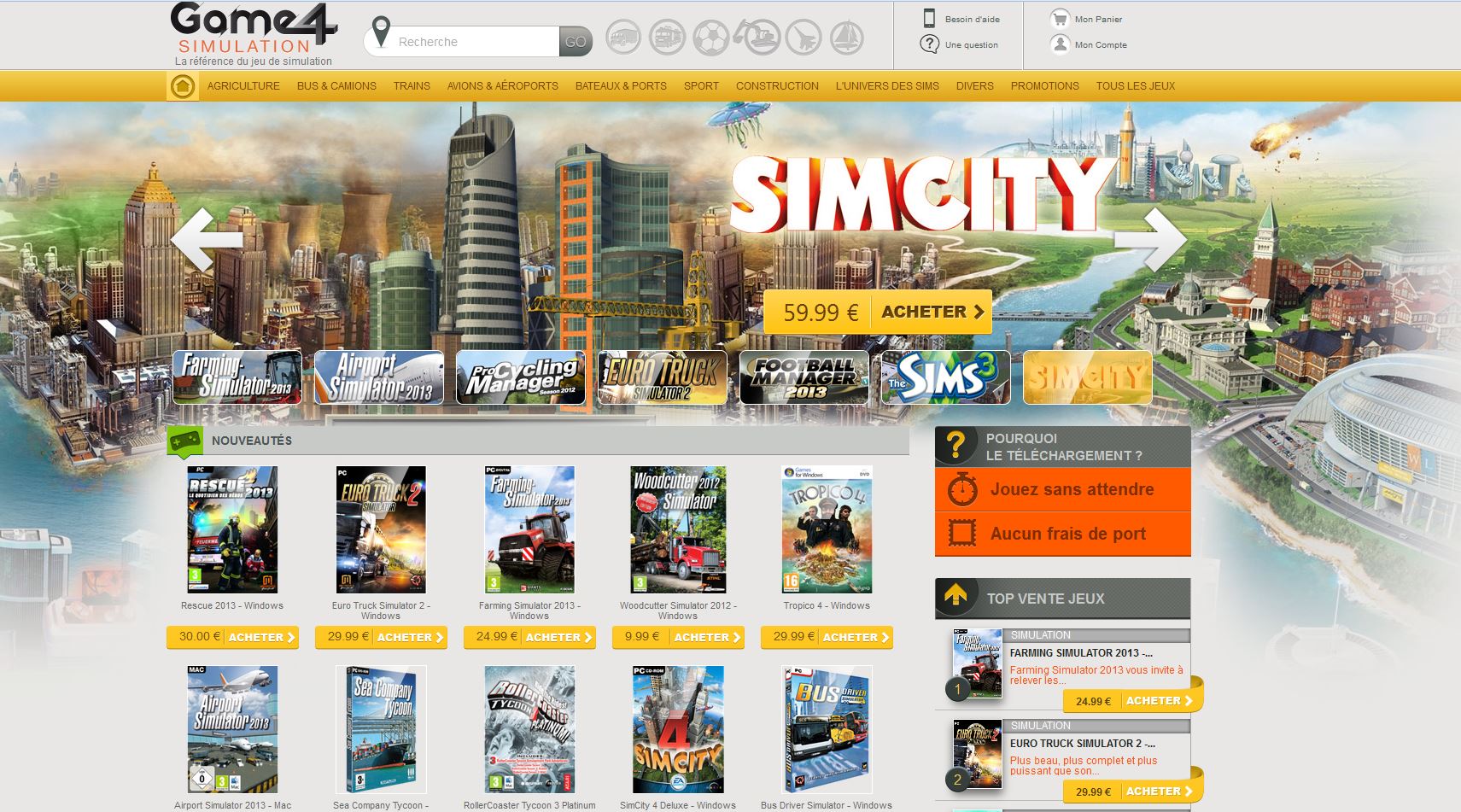1461x812 pixels.
Task: Click the bus category round icon
Action: pos(623,38)
